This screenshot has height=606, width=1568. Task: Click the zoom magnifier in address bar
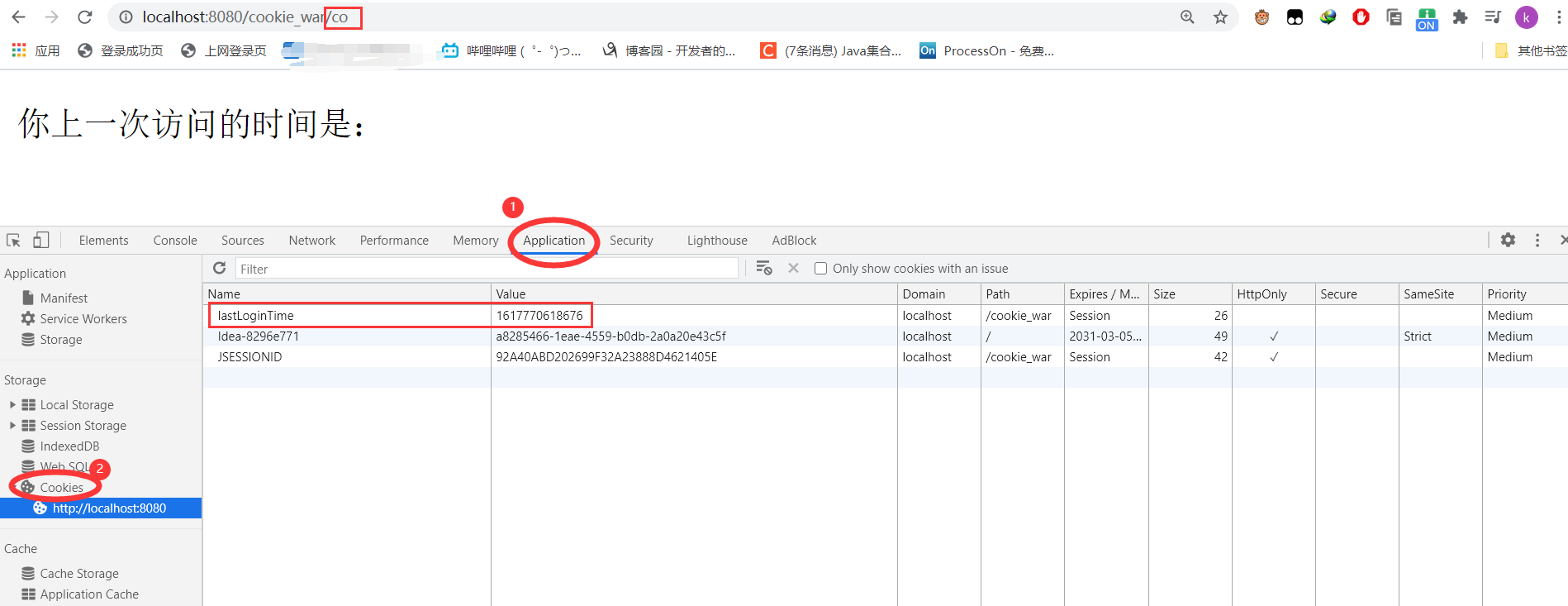(1187, 17)
